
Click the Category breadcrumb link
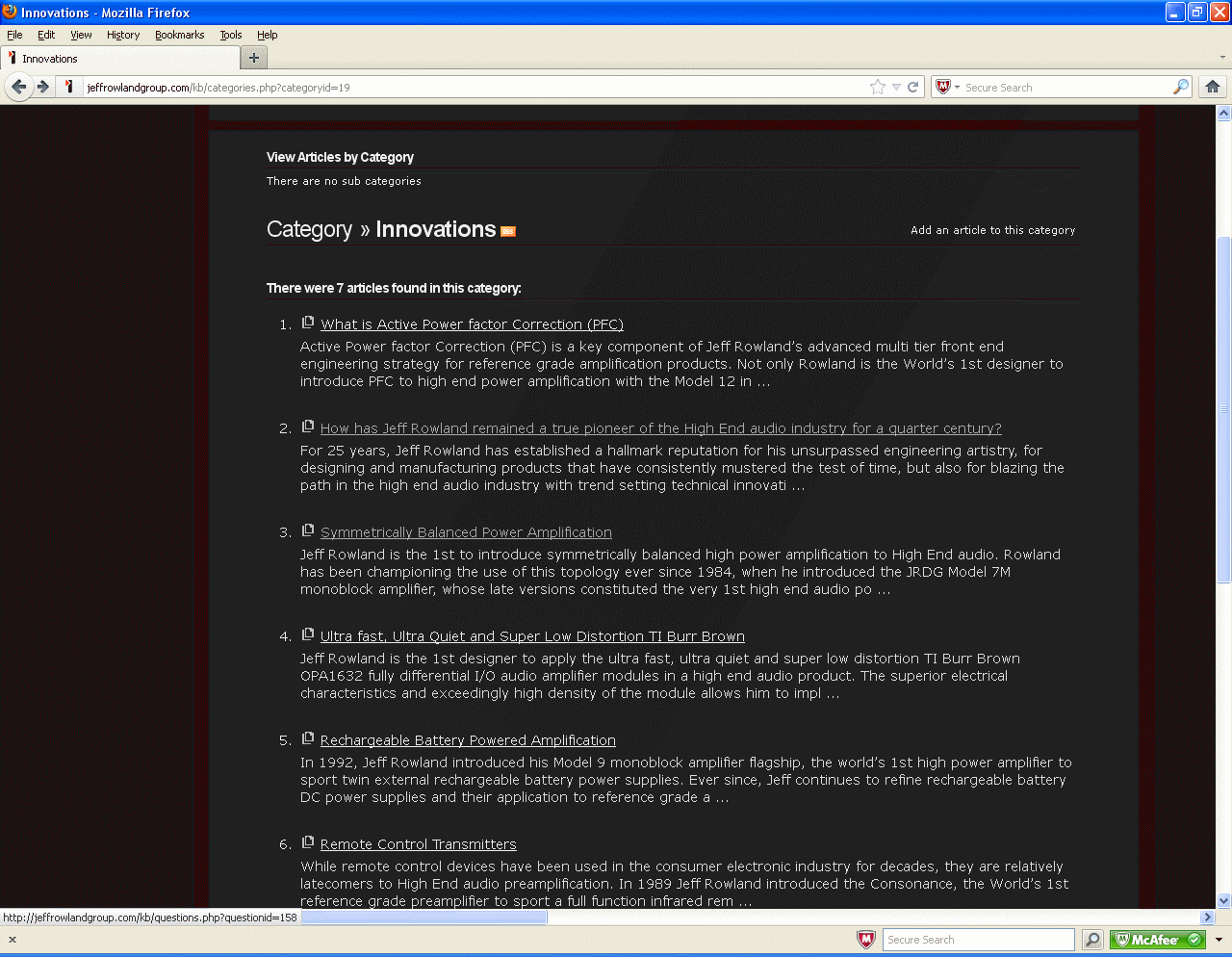[x=309, y=229]
